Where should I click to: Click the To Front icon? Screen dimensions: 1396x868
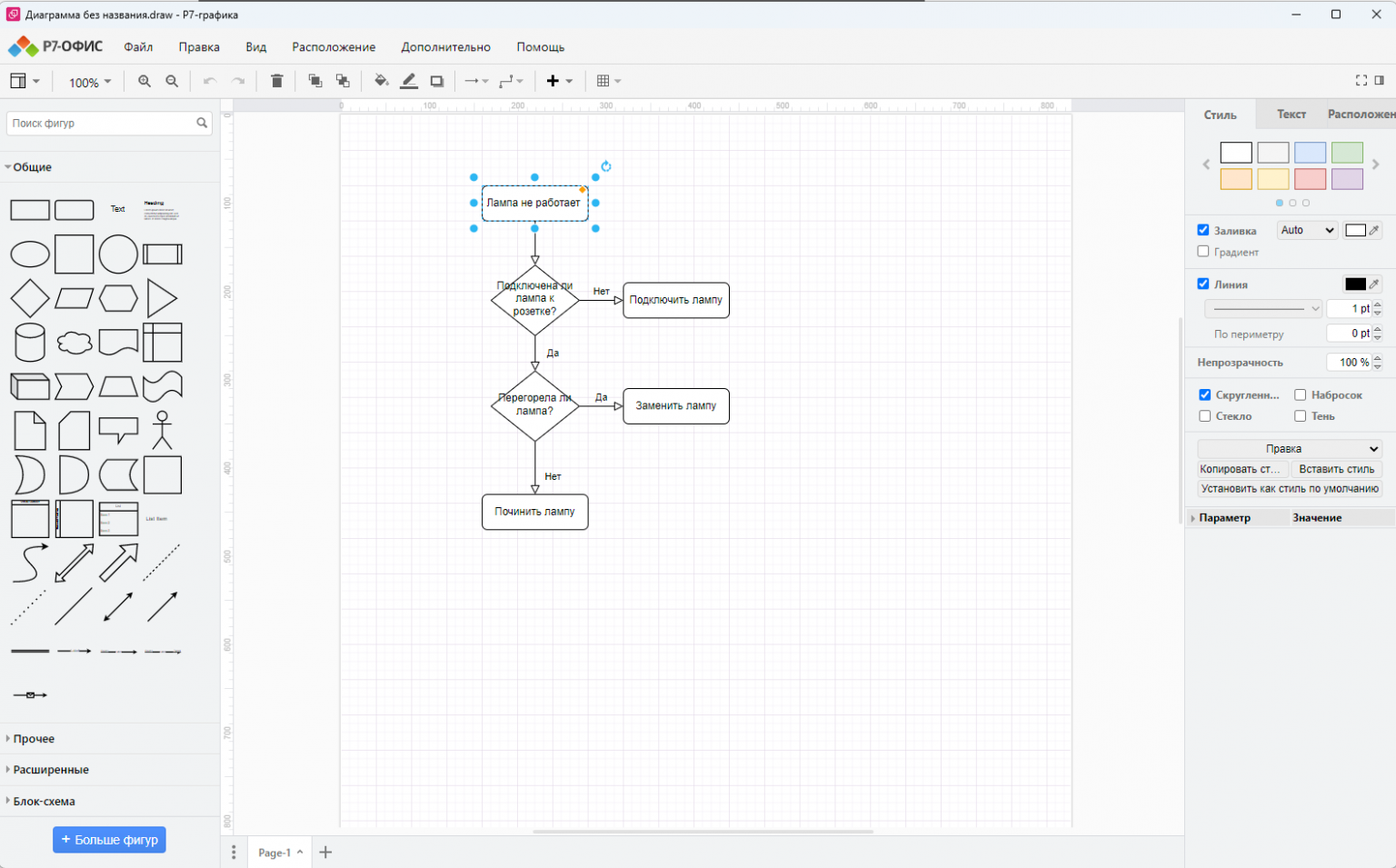(315, 81)
